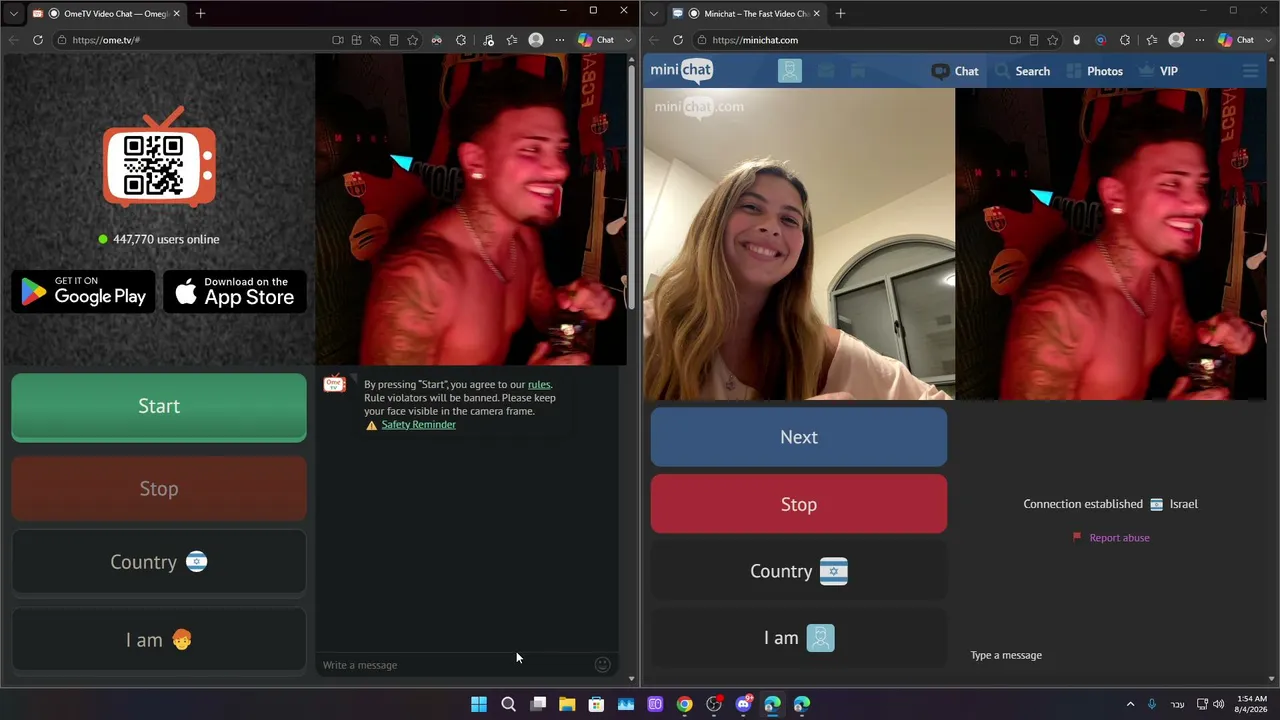Open the OmeTV rules link
This screenshot has height=720, width=1280.
coord(539,384)
